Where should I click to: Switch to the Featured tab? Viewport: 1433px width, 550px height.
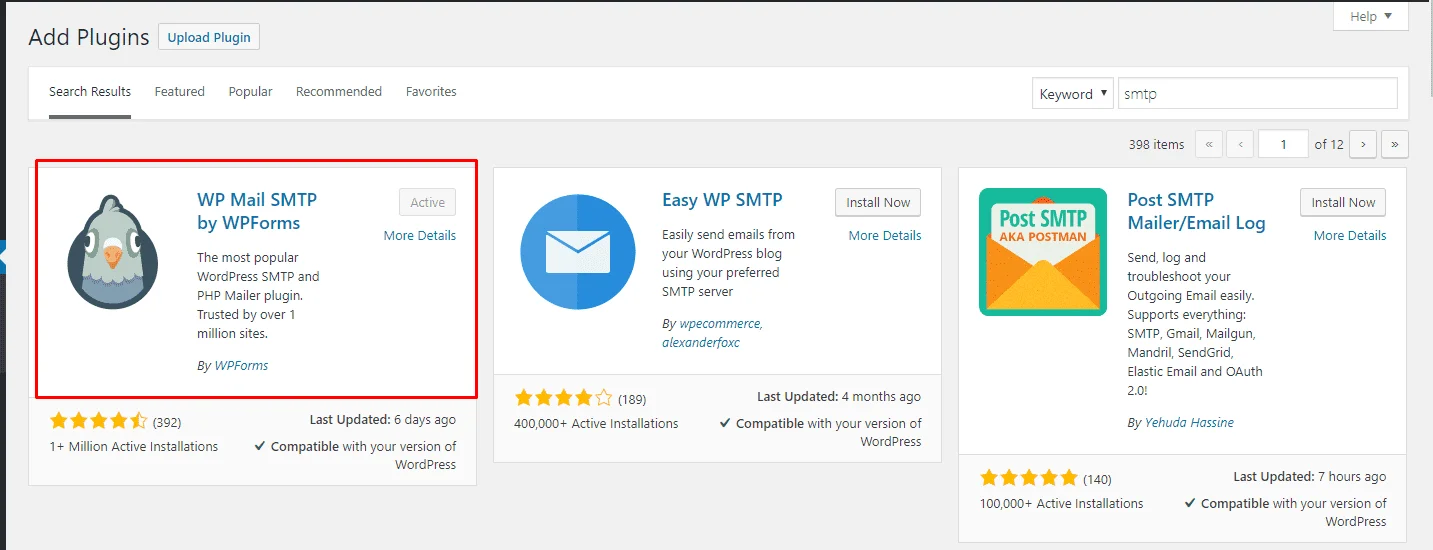click(180, 91)
